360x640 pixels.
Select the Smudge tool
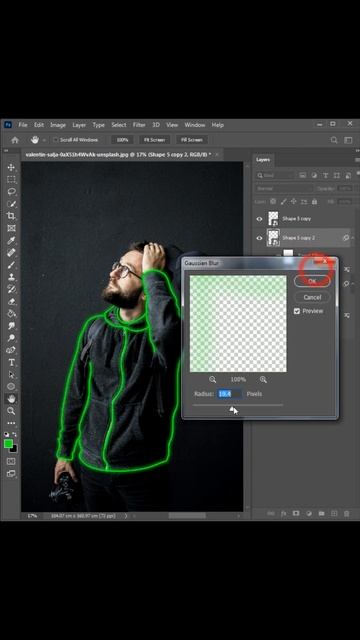11,326
